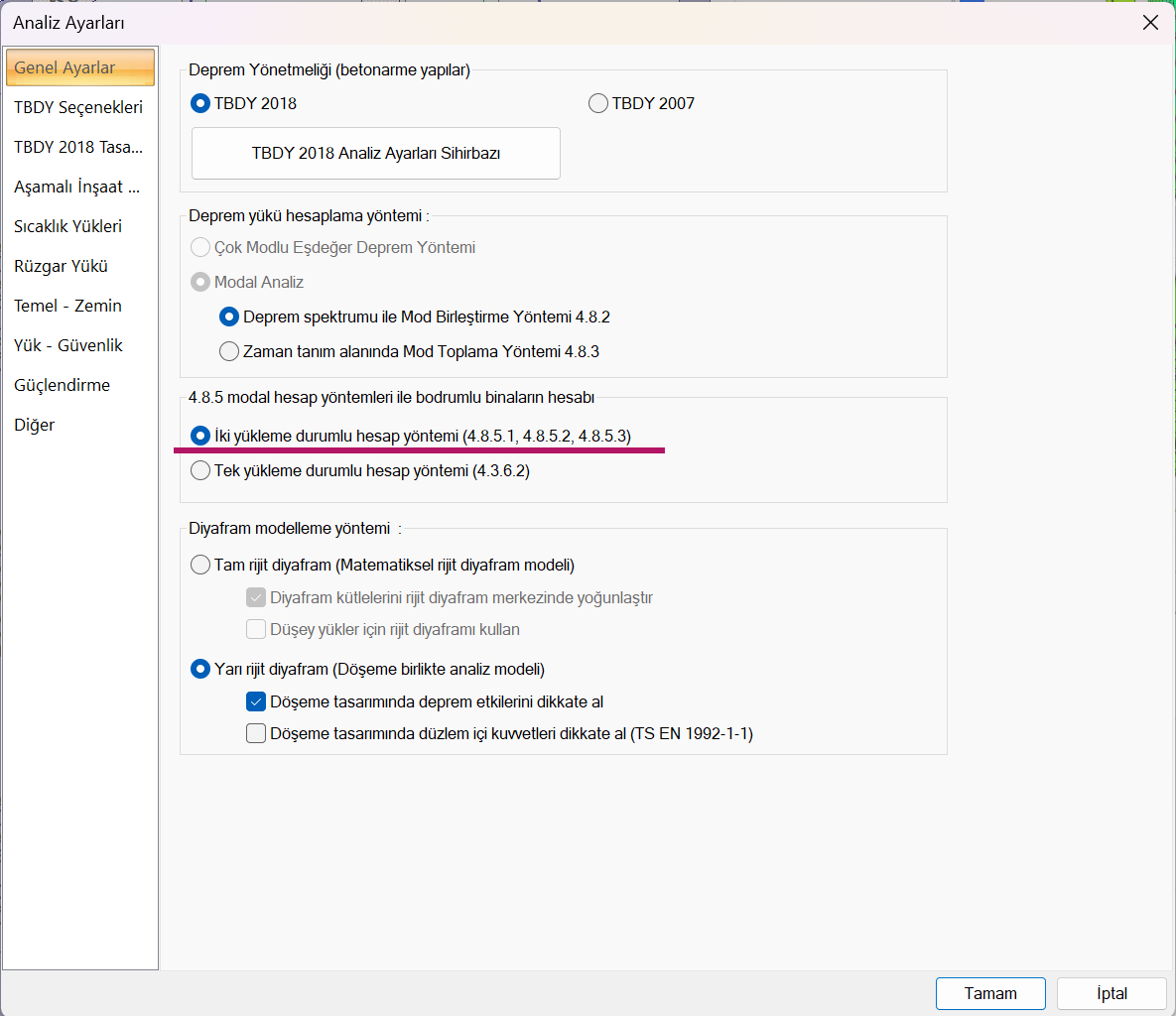Select the Sıcaklık Yükleri tab

[80, 226]
